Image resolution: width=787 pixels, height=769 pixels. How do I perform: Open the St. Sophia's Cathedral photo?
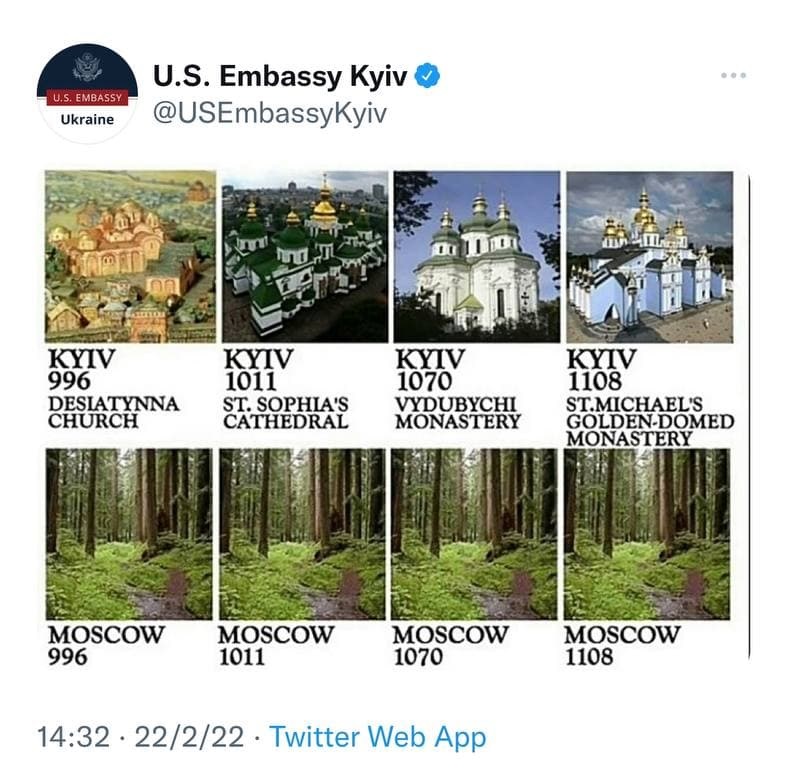305,257
